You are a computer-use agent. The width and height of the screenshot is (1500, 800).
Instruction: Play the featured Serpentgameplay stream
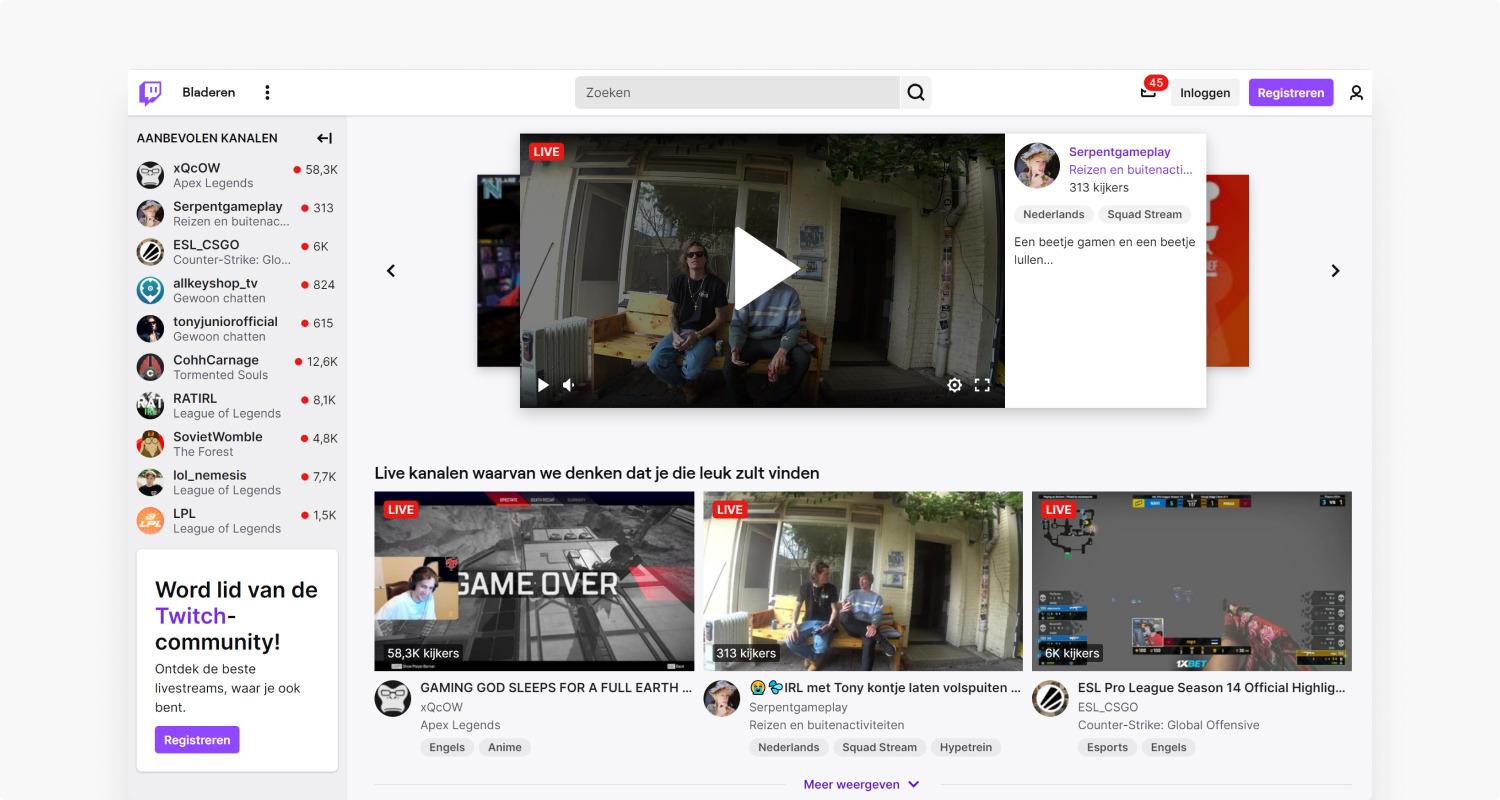pyautogui.click(x=765, y=268)
